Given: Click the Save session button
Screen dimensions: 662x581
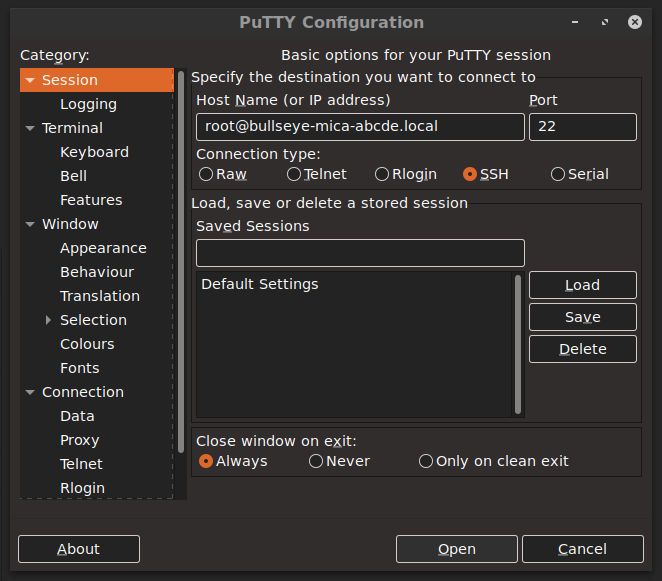Looking at the screenshot, I should coord(583,317).
